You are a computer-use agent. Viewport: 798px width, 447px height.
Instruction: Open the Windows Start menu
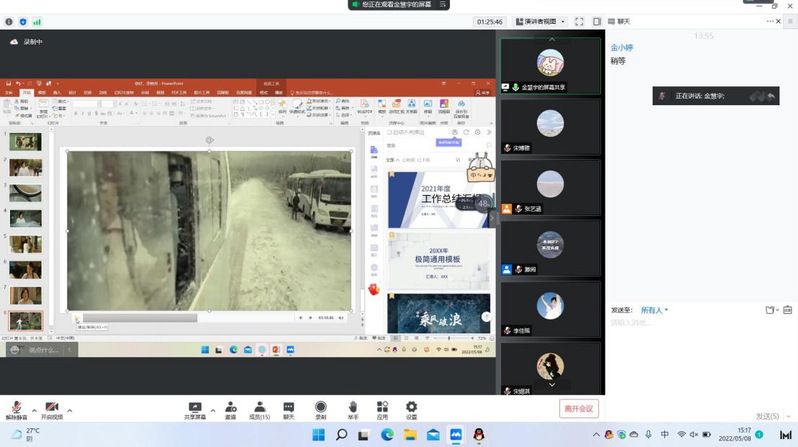(317, 435)
